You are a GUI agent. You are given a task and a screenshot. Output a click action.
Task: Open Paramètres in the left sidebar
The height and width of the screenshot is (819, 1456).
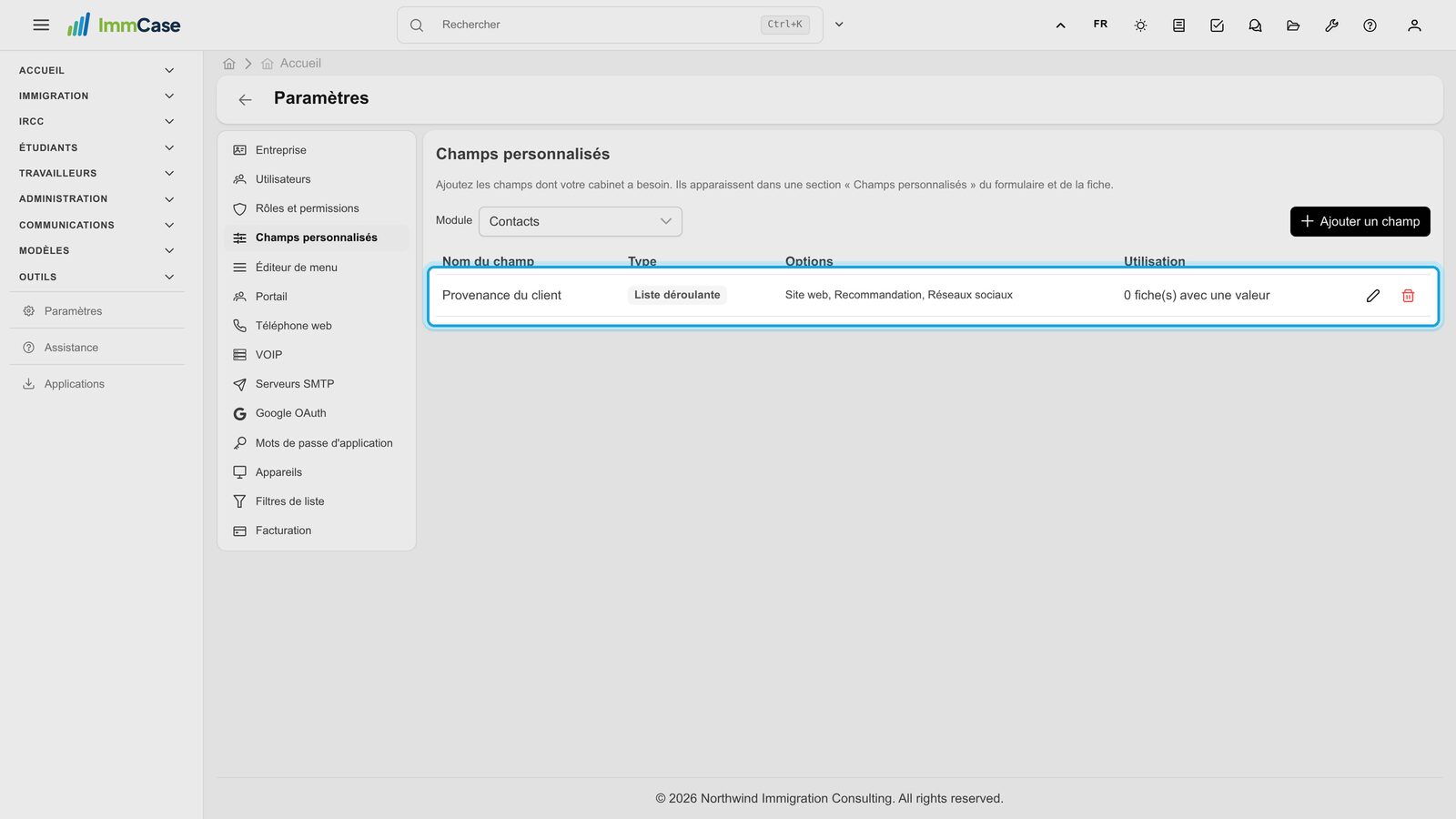[96, 311]
